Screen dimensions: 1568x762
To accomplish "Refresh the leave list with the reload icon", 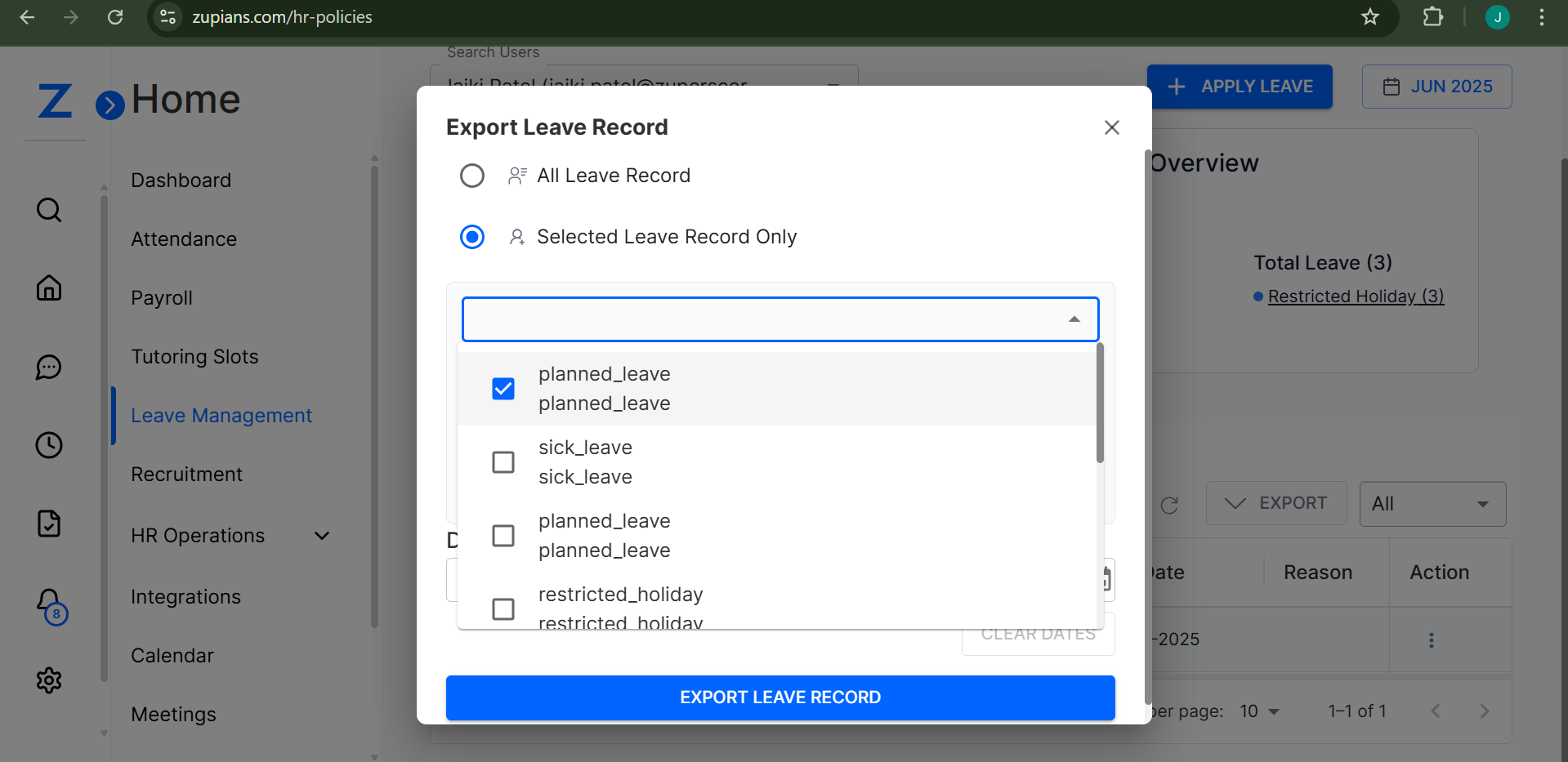I will click(1170, 506).
